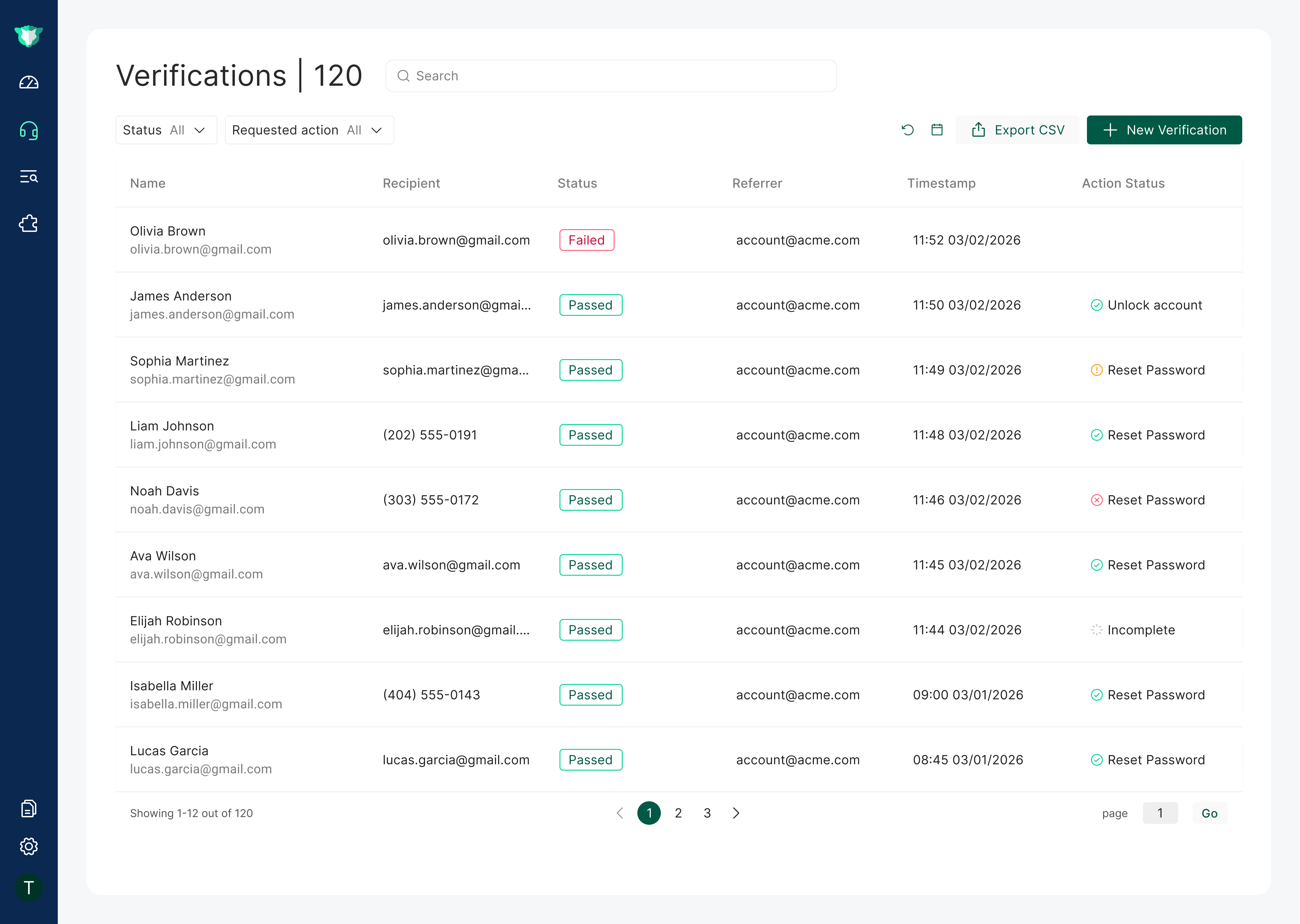Click the magnifier icon in search bar

pos(404,76)
